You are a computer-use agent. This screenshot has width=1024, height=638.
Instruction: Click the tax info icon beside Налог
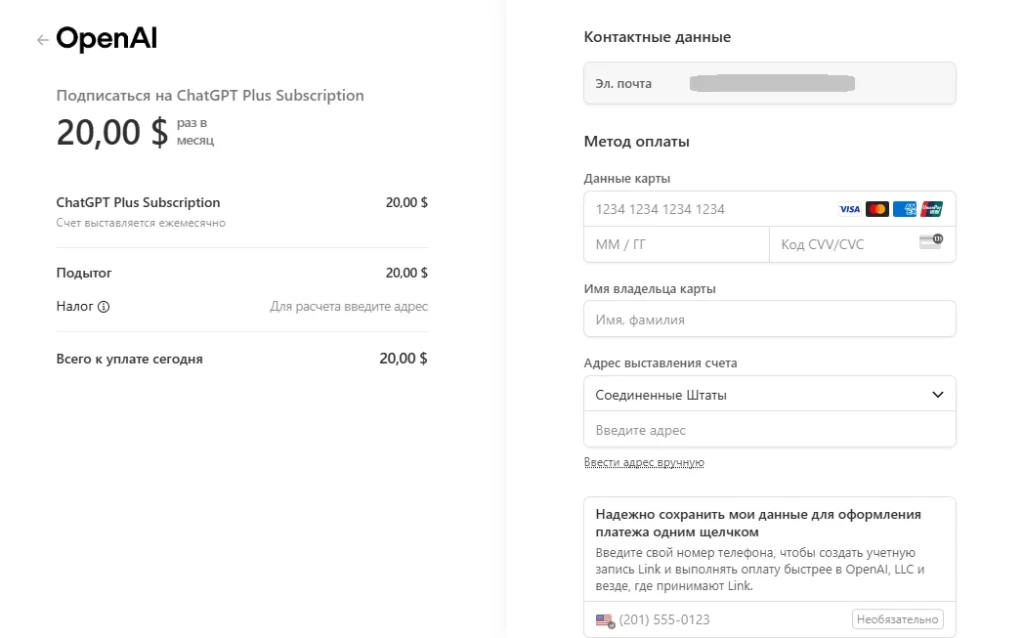(x=103, y=307)
